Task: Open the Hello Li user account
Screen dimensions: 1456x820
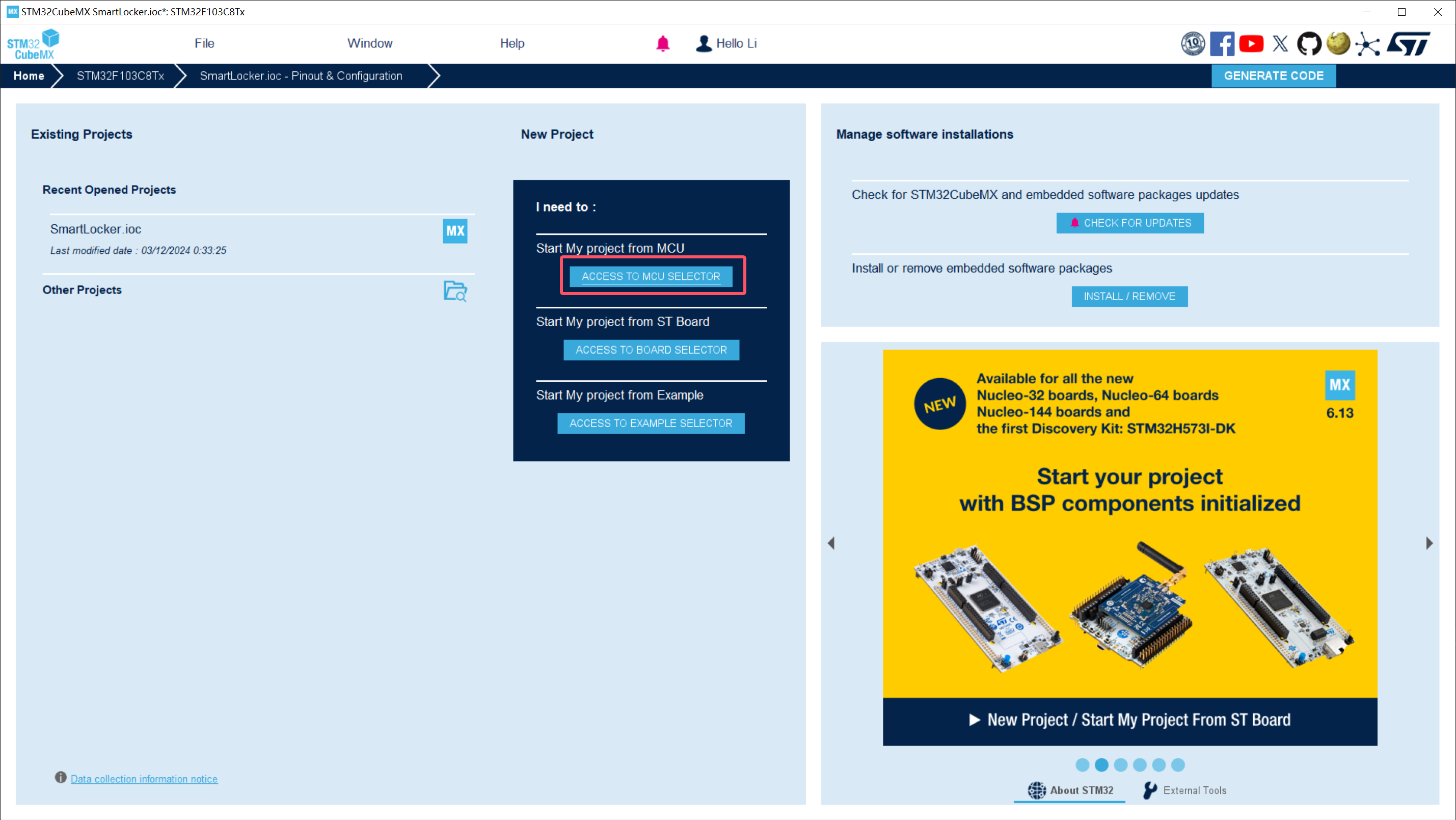Action: [726, 43]
